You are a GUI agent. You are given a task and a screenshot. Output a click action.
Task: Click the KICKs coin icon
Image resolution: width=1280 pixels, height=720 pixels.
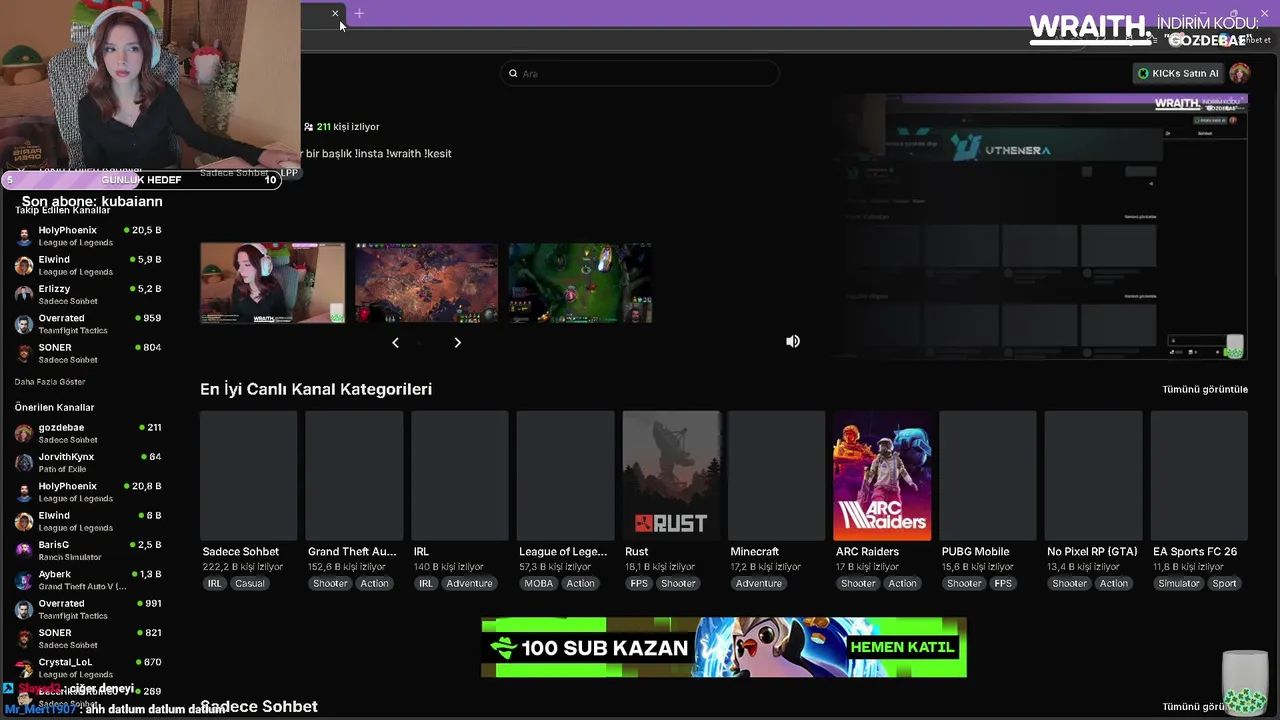[x=1143, y=73]
